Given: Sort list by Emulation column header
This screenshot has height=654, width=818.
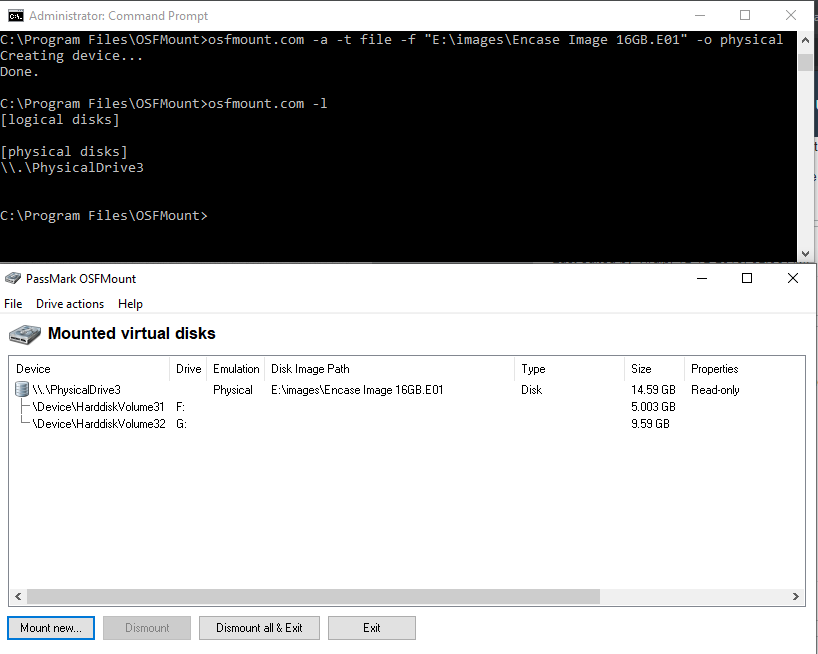Looking at the screenshot, I should [236, 369].
